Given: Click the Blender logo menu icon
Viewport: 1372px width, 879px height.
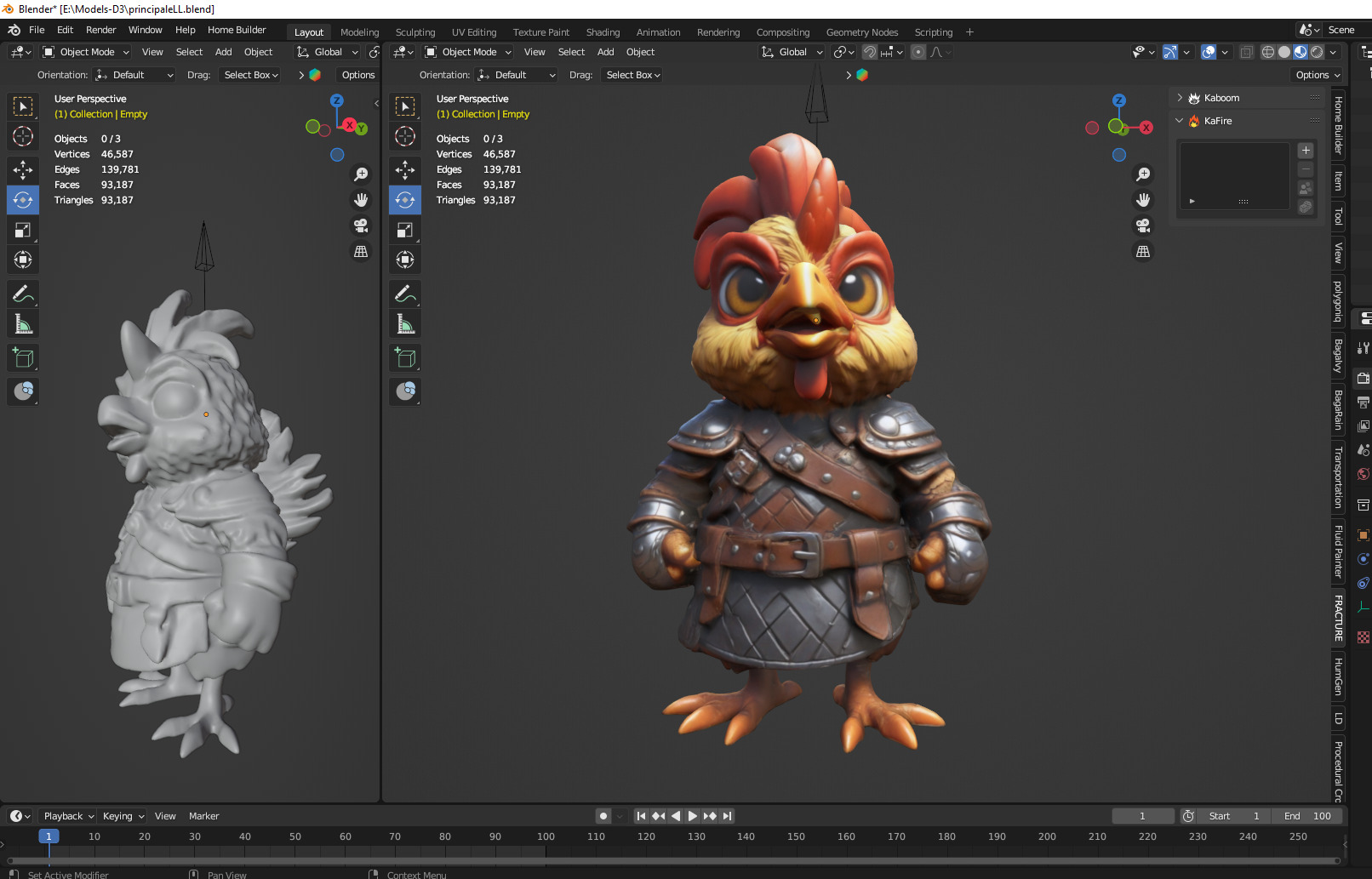Looking at the screenshot, I should pyautogui.click(x=14, y=30).
